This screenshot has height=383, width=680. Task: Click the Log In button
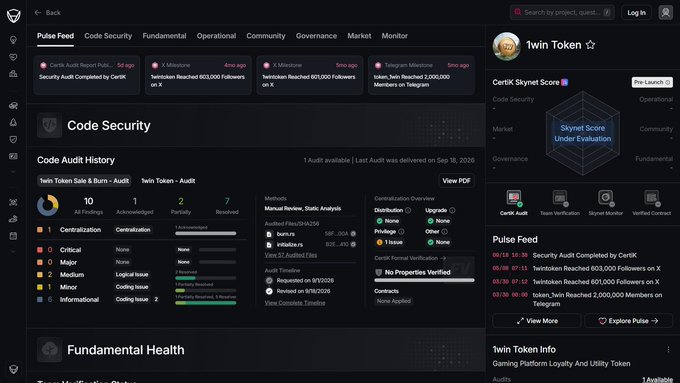coord(636,13)
